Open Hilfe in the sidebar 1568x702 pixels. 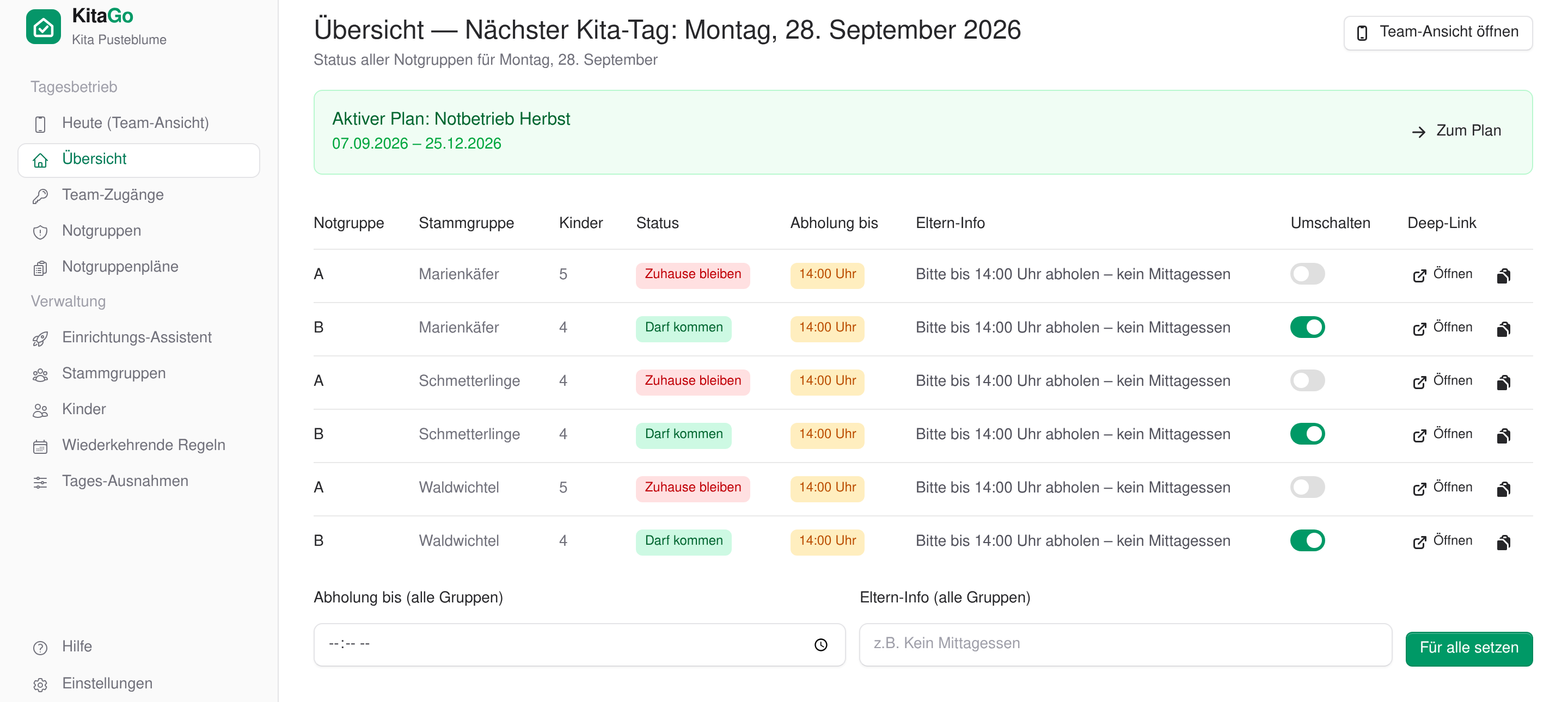click(139, 646)
